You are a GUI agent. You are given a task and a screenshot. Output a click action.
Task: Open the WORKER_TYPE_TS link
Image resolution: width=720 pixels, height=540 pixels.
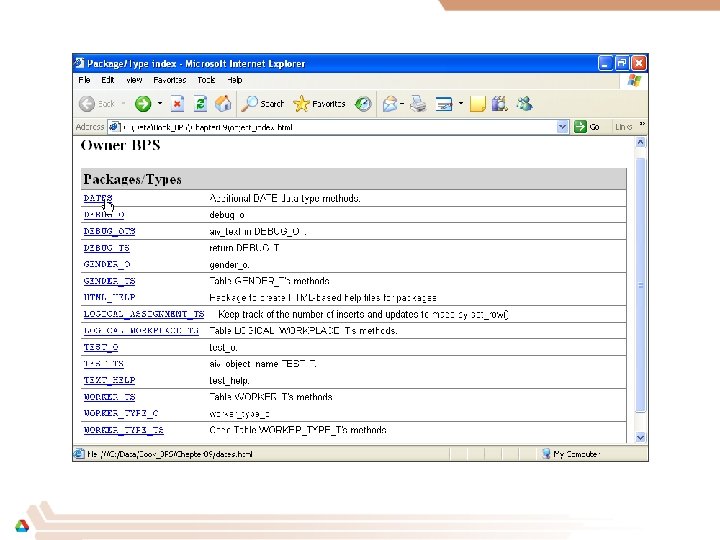click(124, 430)
